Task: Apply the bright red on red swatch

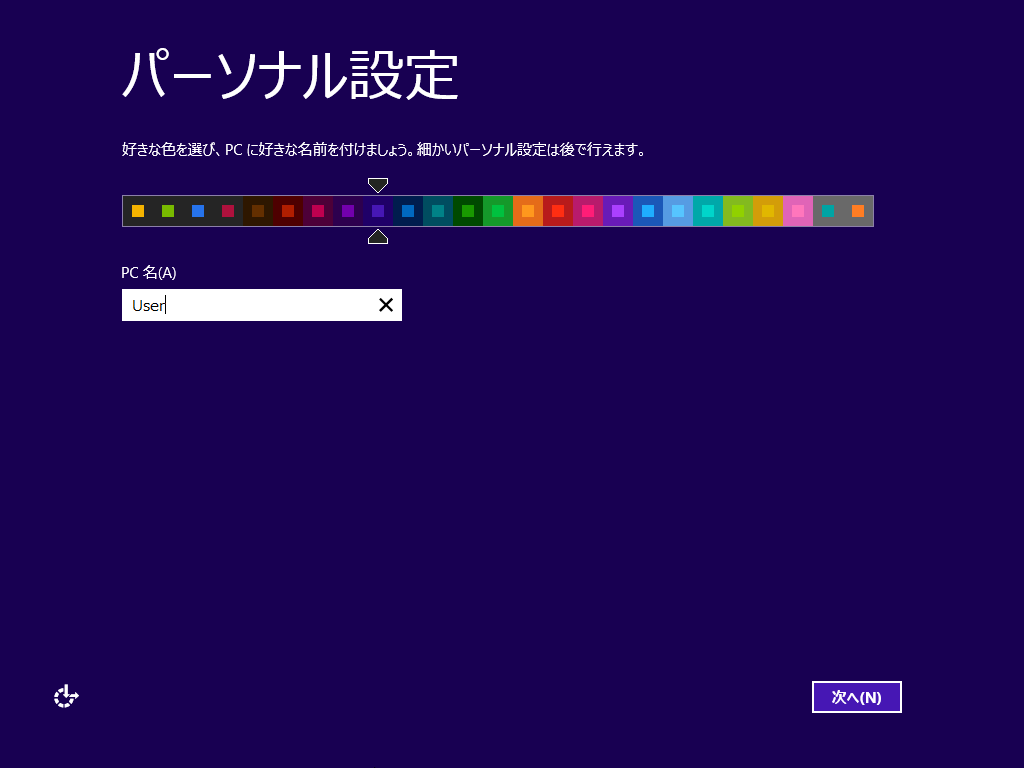Action: (558, 211)
